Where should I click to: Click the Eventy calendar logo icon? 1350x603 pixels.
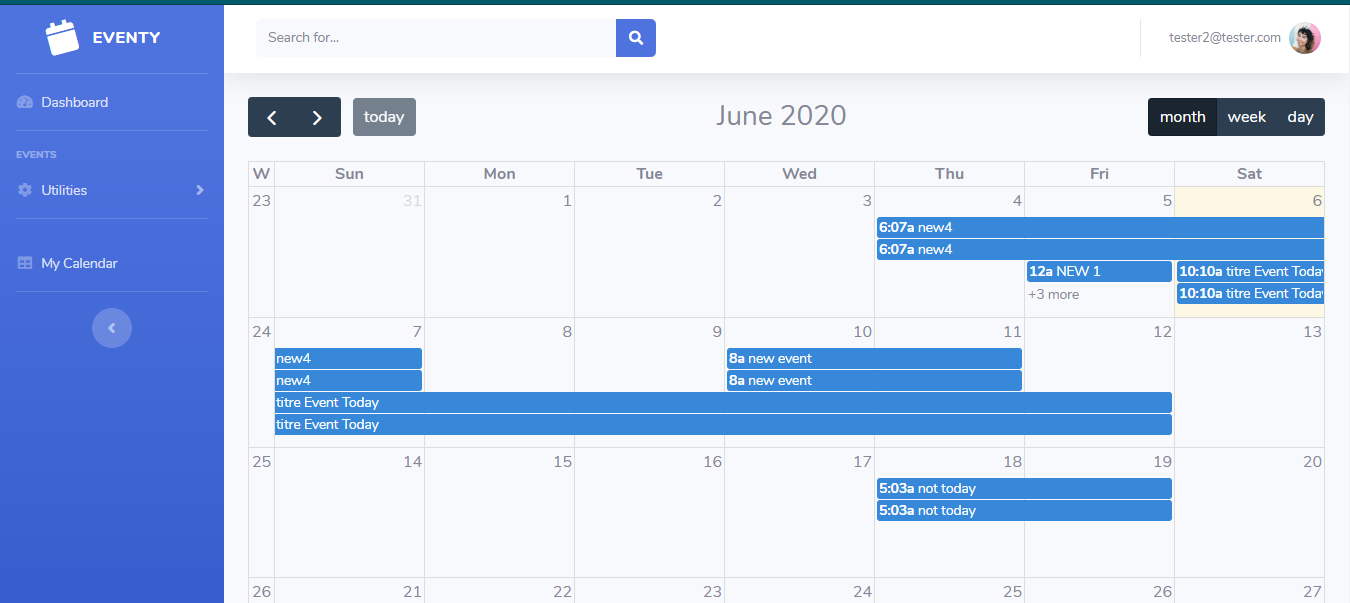(x=61, y=37)
